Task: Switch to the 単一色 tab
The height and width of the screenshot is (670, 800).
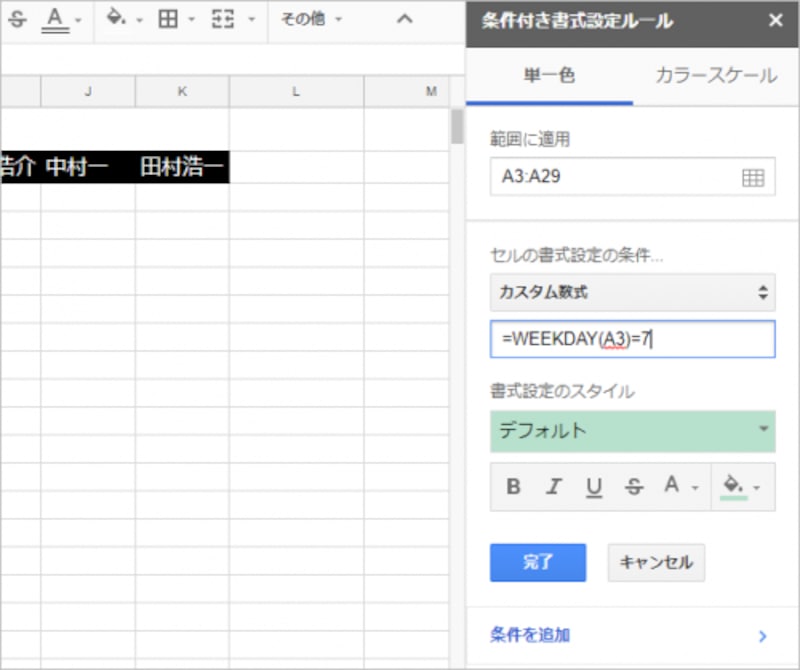Action: tap(549, 76)
